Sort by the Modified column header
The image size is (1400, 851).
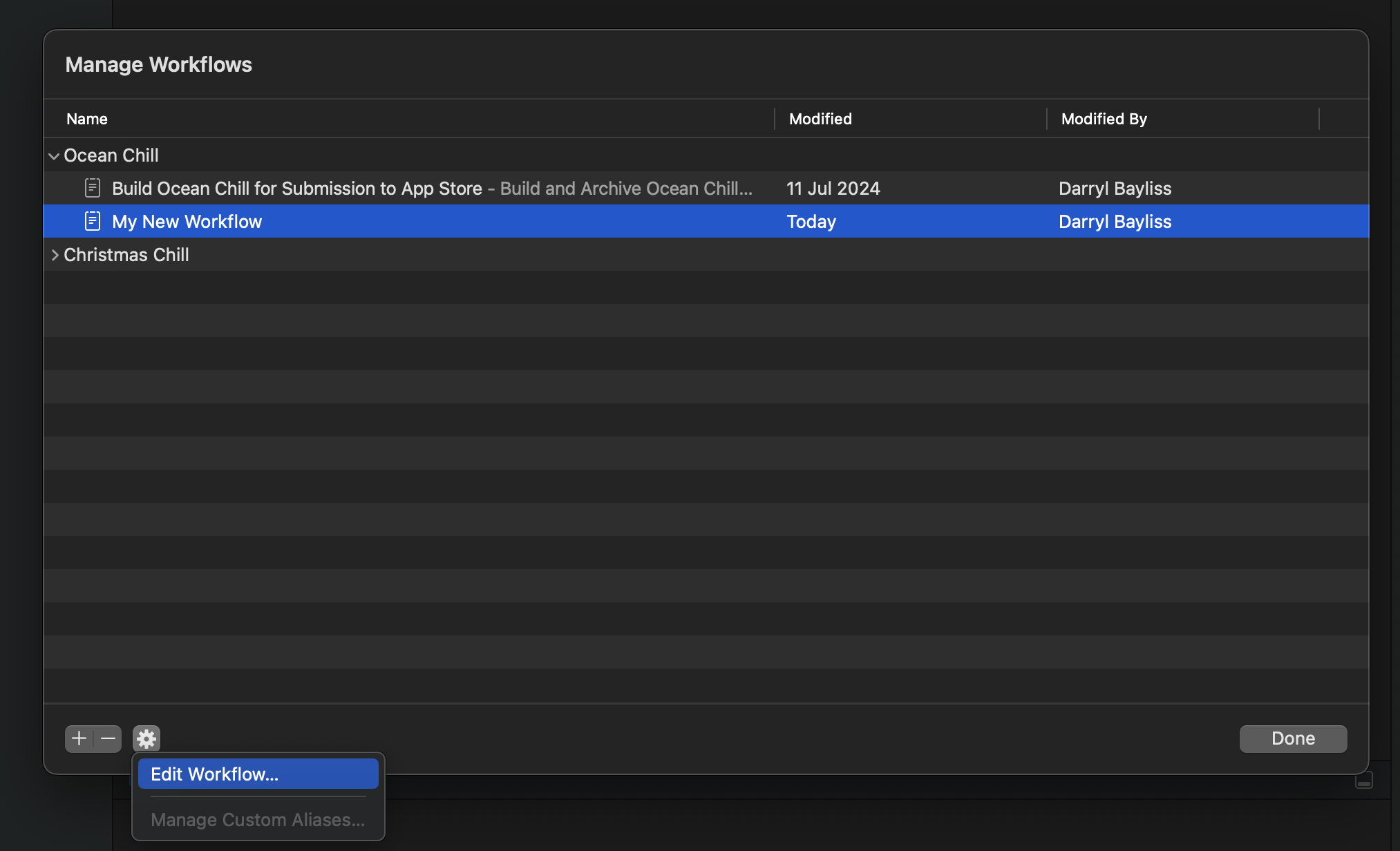[820, 119]
